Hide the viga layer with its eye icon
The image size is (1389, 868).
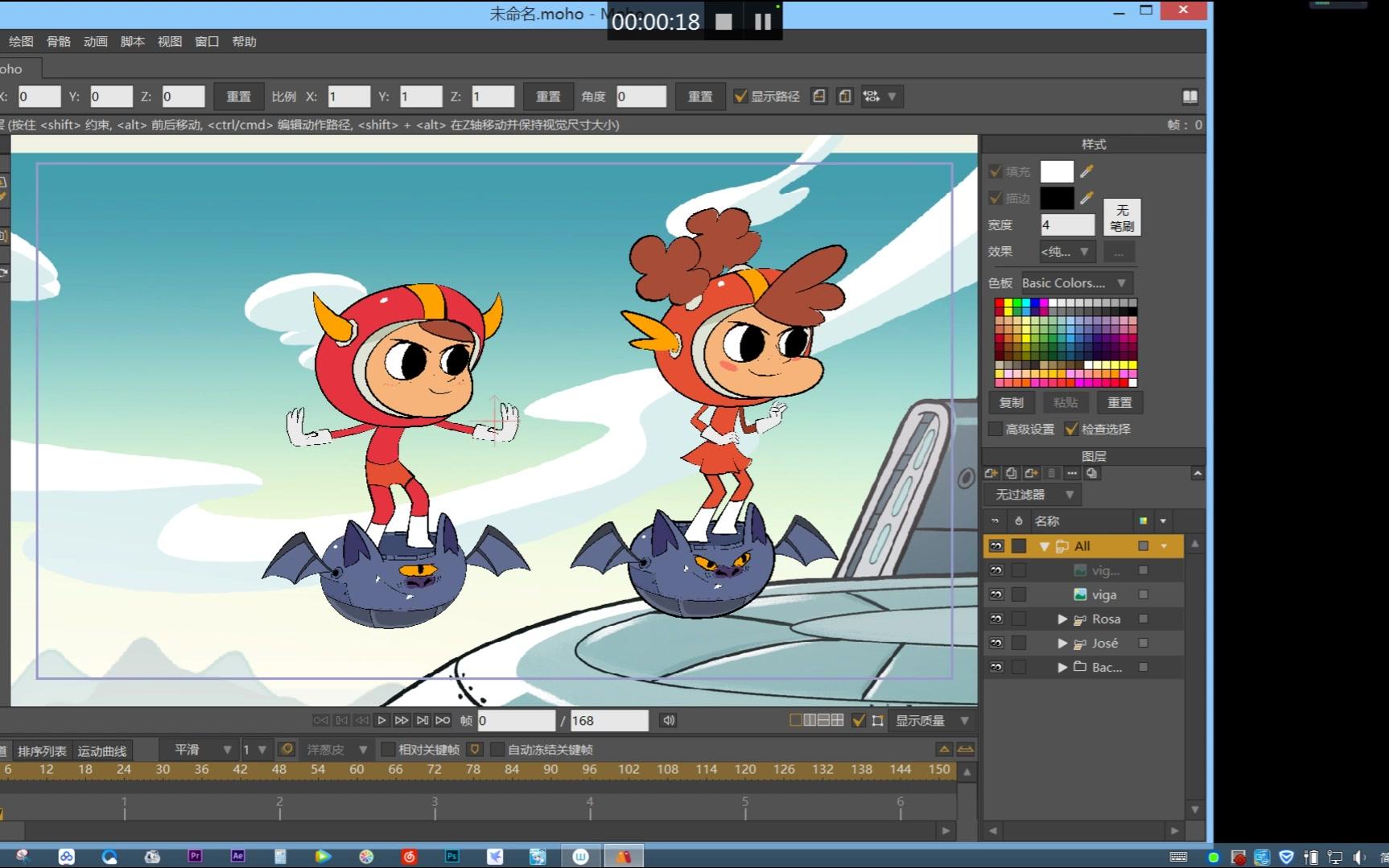click(996, 594)
